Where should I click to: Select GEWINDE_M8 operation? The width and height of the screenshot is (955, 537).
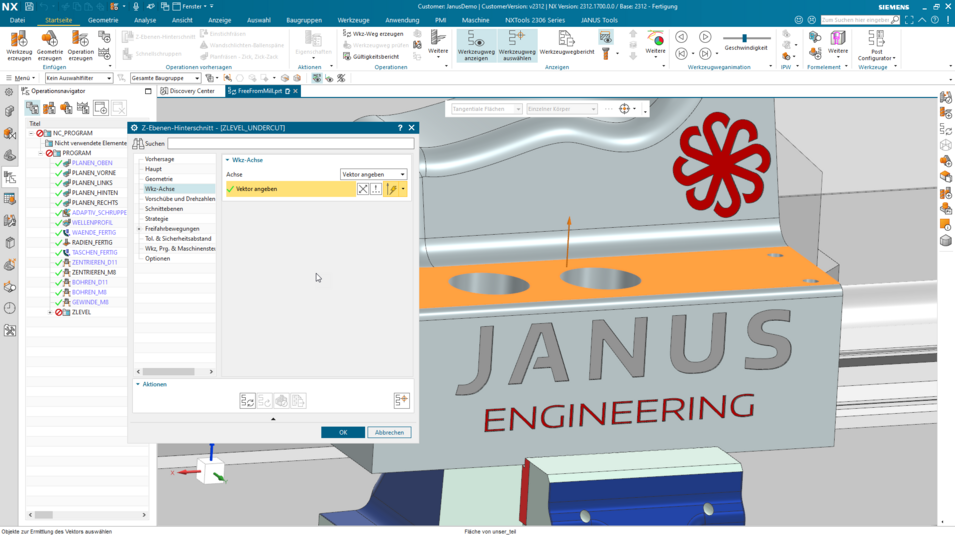pos(90,303)
